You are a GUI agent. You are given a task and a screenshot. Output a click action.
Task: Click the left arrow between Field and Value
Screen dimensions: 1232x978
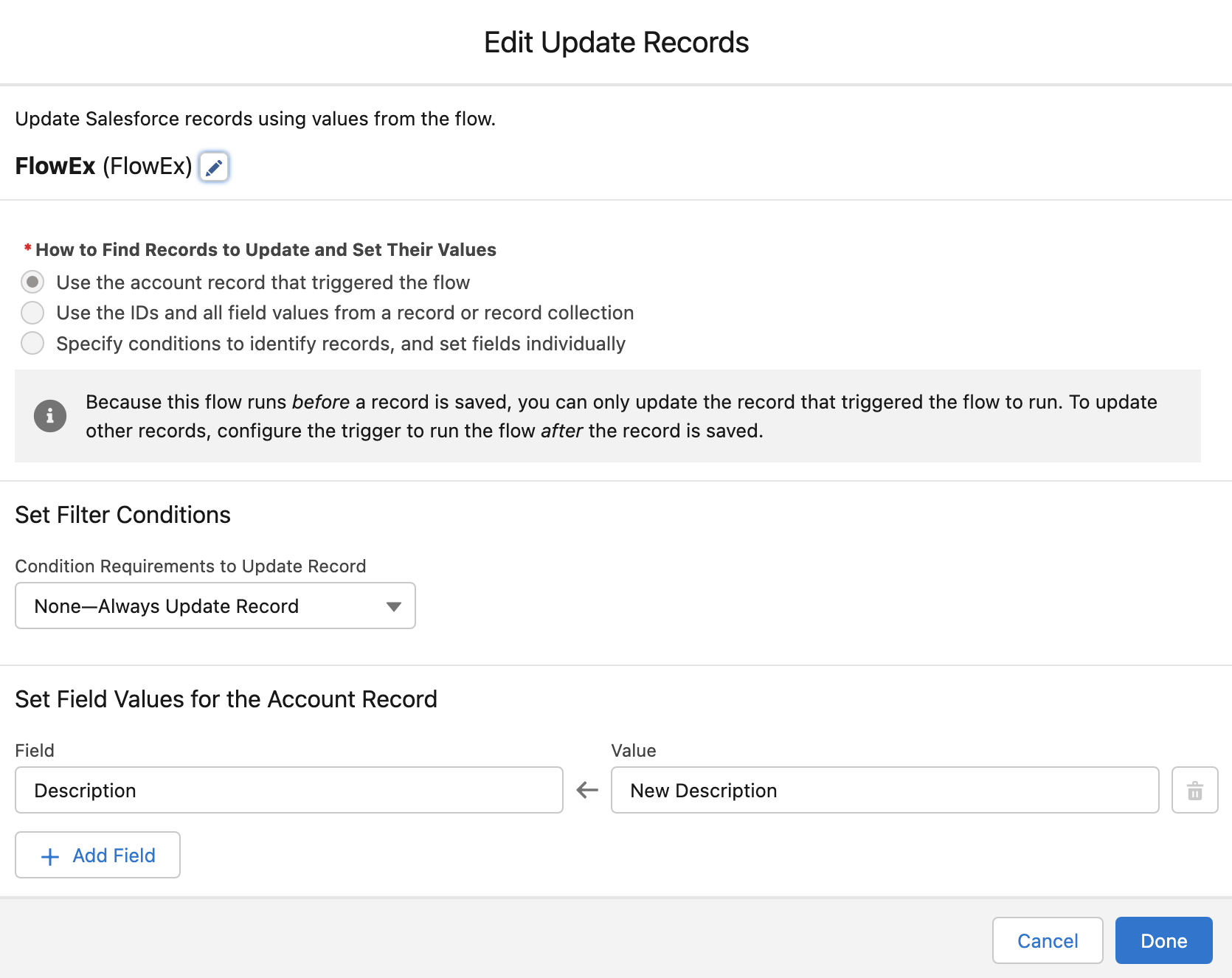(586, 790)
